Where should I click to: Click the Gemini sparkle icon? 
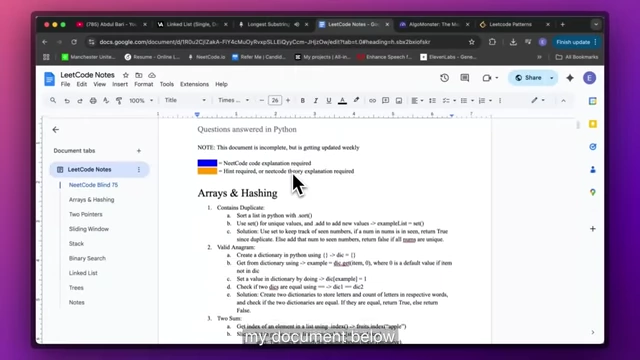coord(570,78)
